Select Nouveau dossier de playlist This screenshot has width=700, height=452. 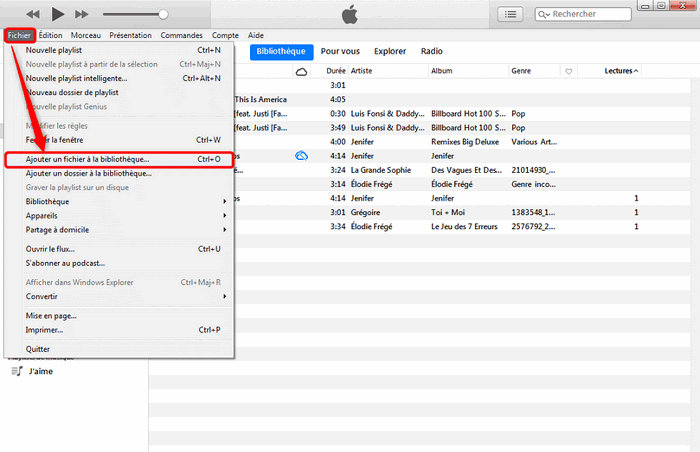pos(119,92)
